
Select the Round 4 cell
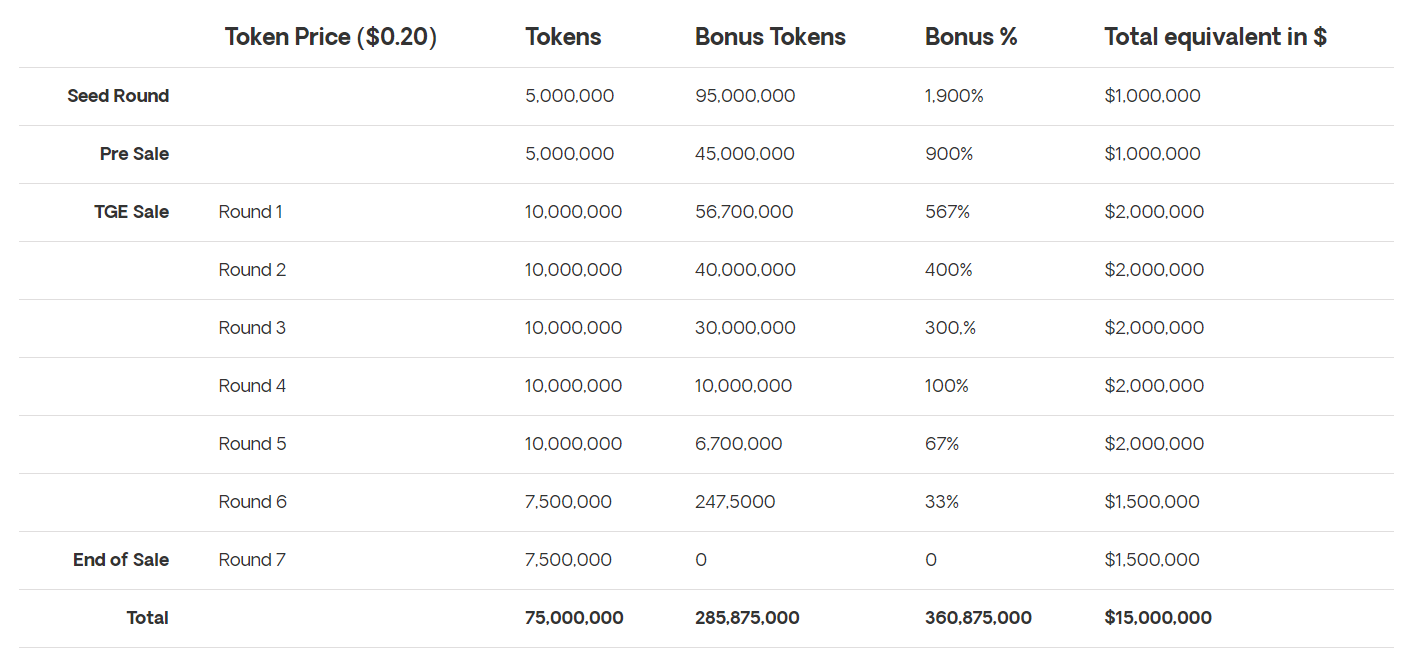[252, 386]
